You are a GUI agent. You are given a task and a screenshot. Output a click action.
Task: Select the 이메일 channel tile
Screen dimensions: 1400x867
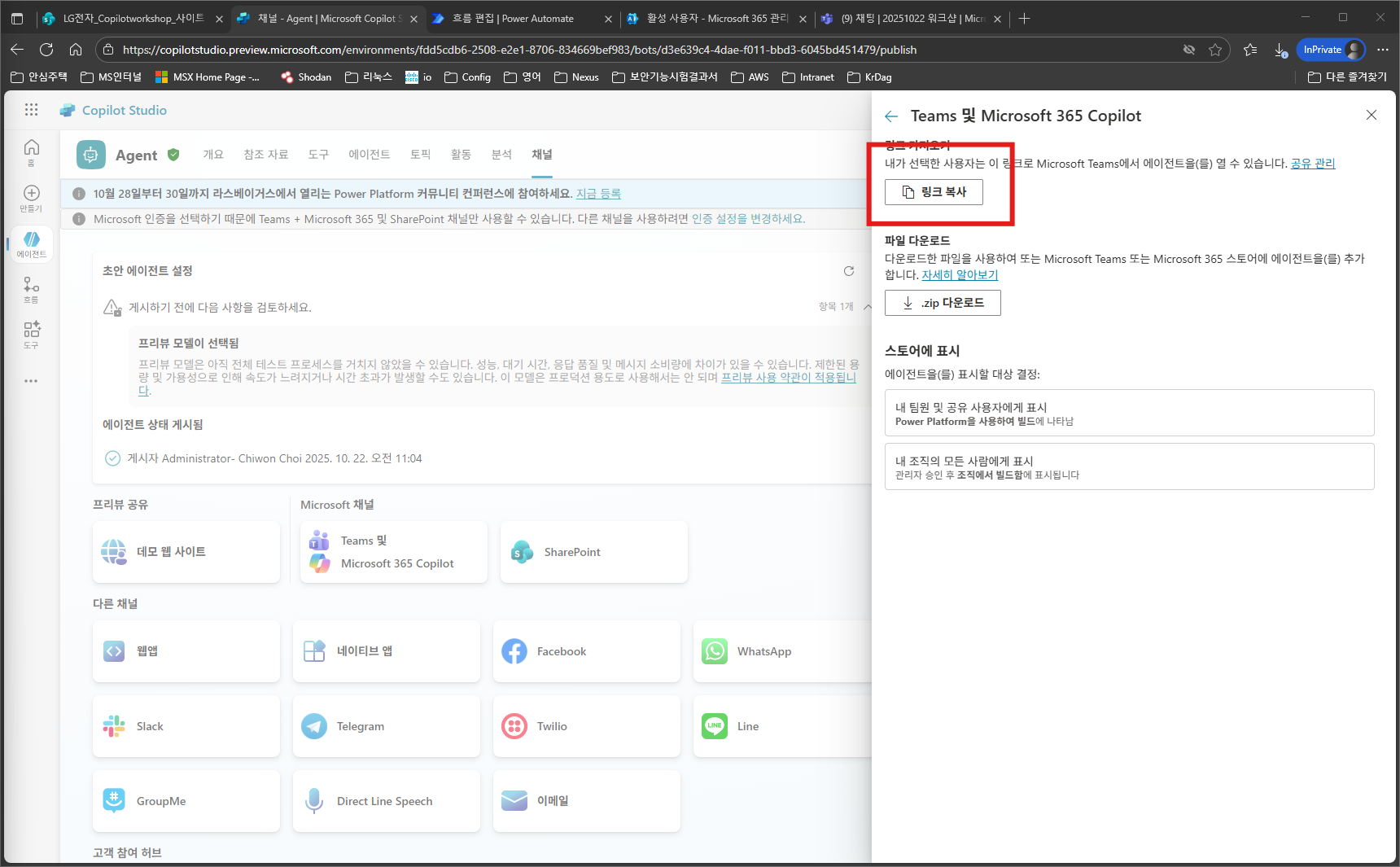[x=587, y=801]
